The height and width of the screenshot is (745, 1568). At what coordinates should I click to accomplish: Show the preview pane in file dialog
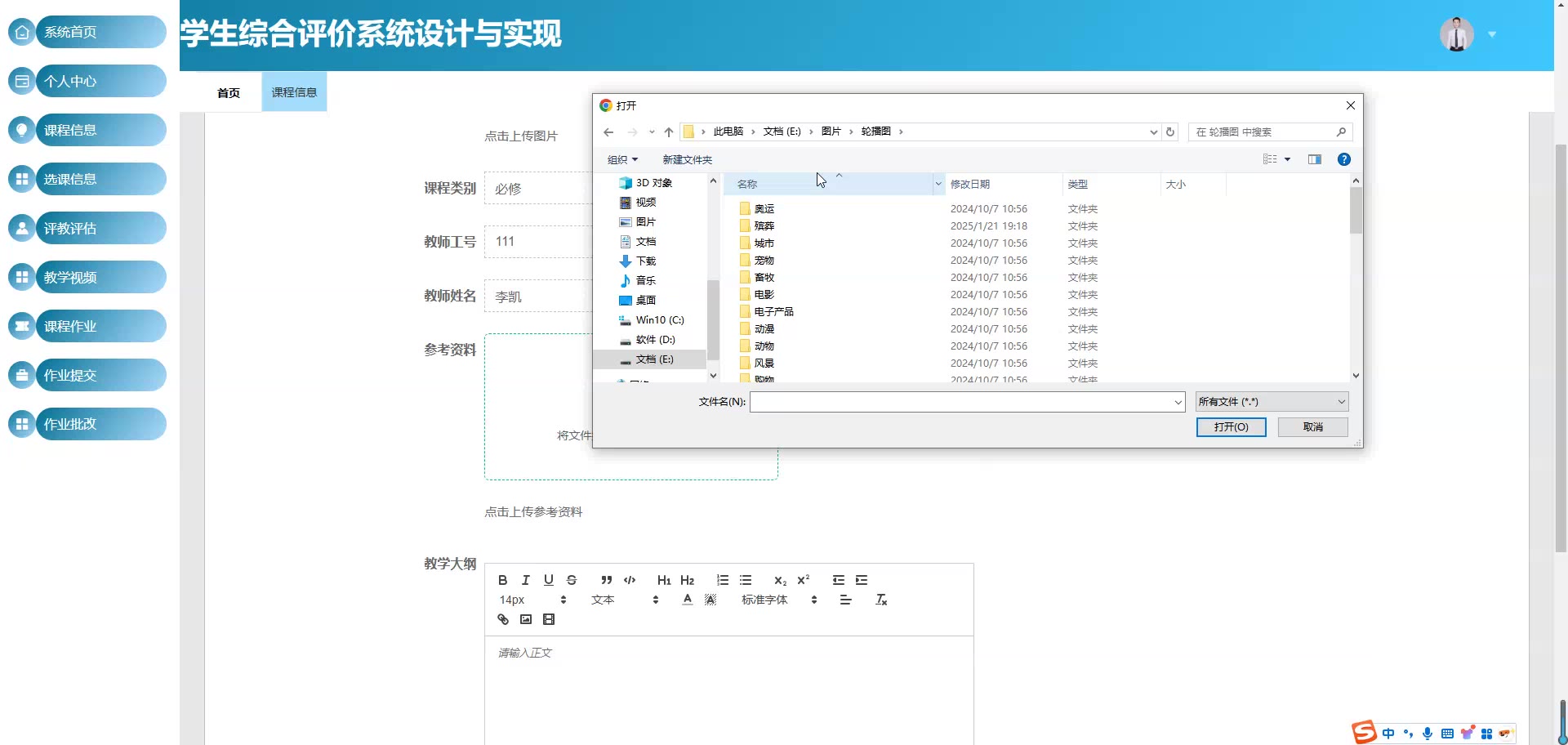click(x=1315, y=159)
